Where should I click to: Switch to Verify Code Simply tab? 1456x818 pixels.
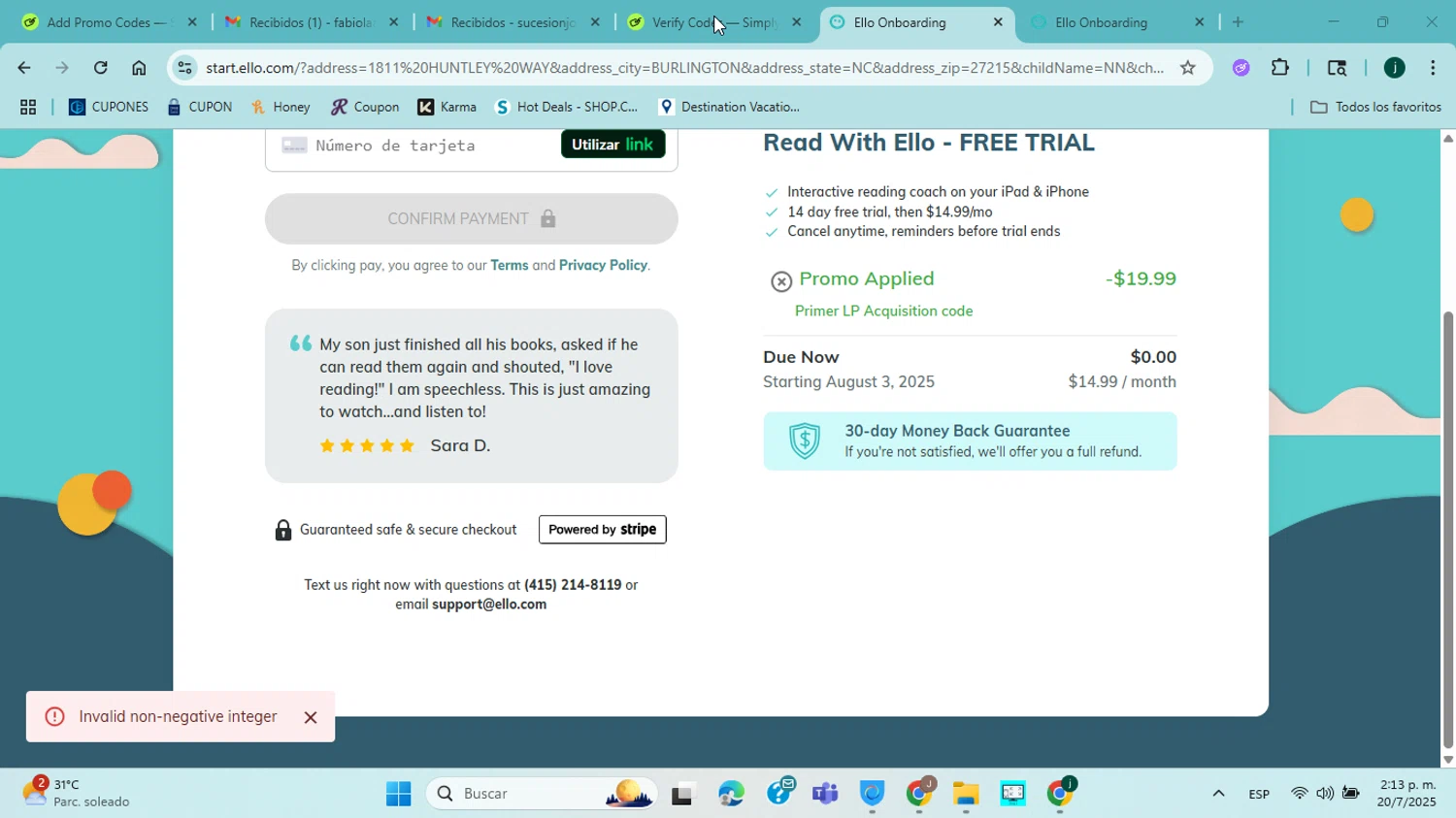coord(715,22)
